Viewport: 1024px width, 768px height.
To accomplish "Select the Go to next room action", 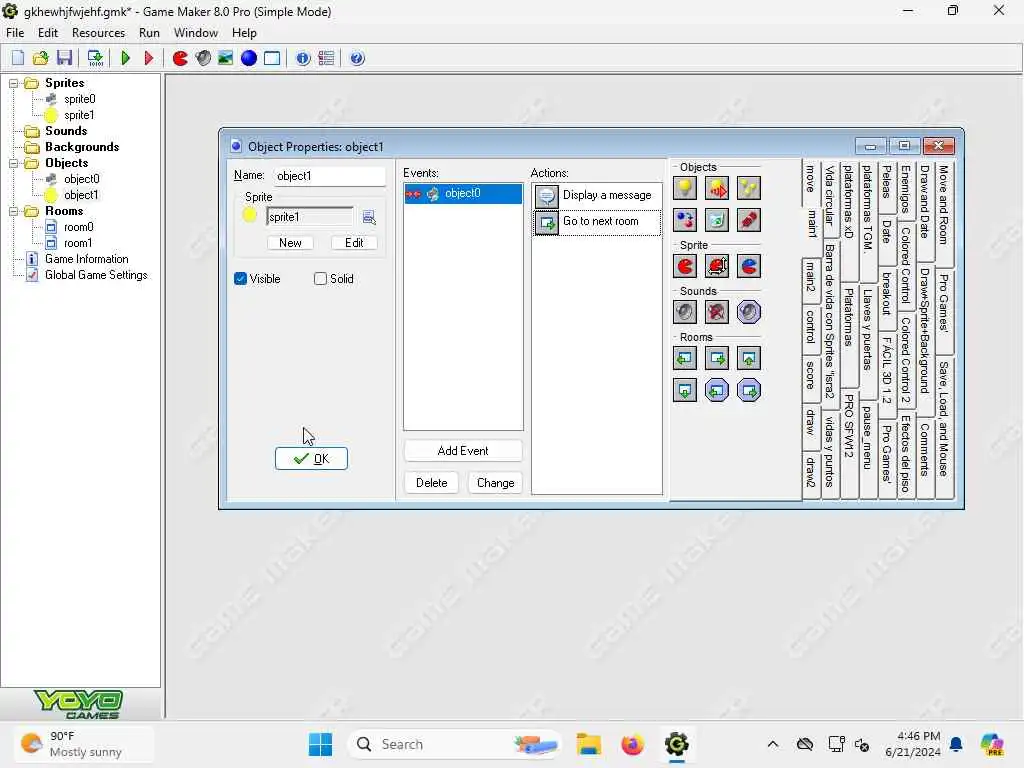I will (x=597, y=222).
